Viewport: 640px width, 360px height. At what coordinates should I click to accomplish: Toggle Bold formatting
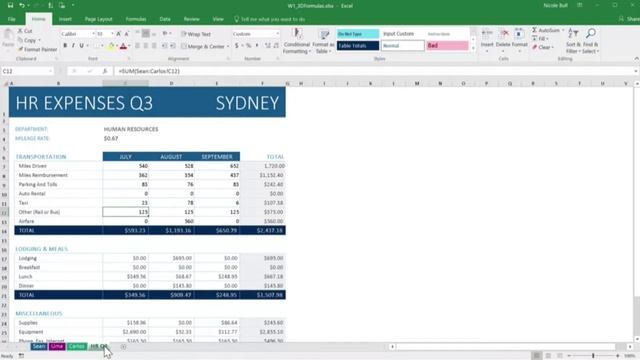pyautogui.click(x=65, y=46)
